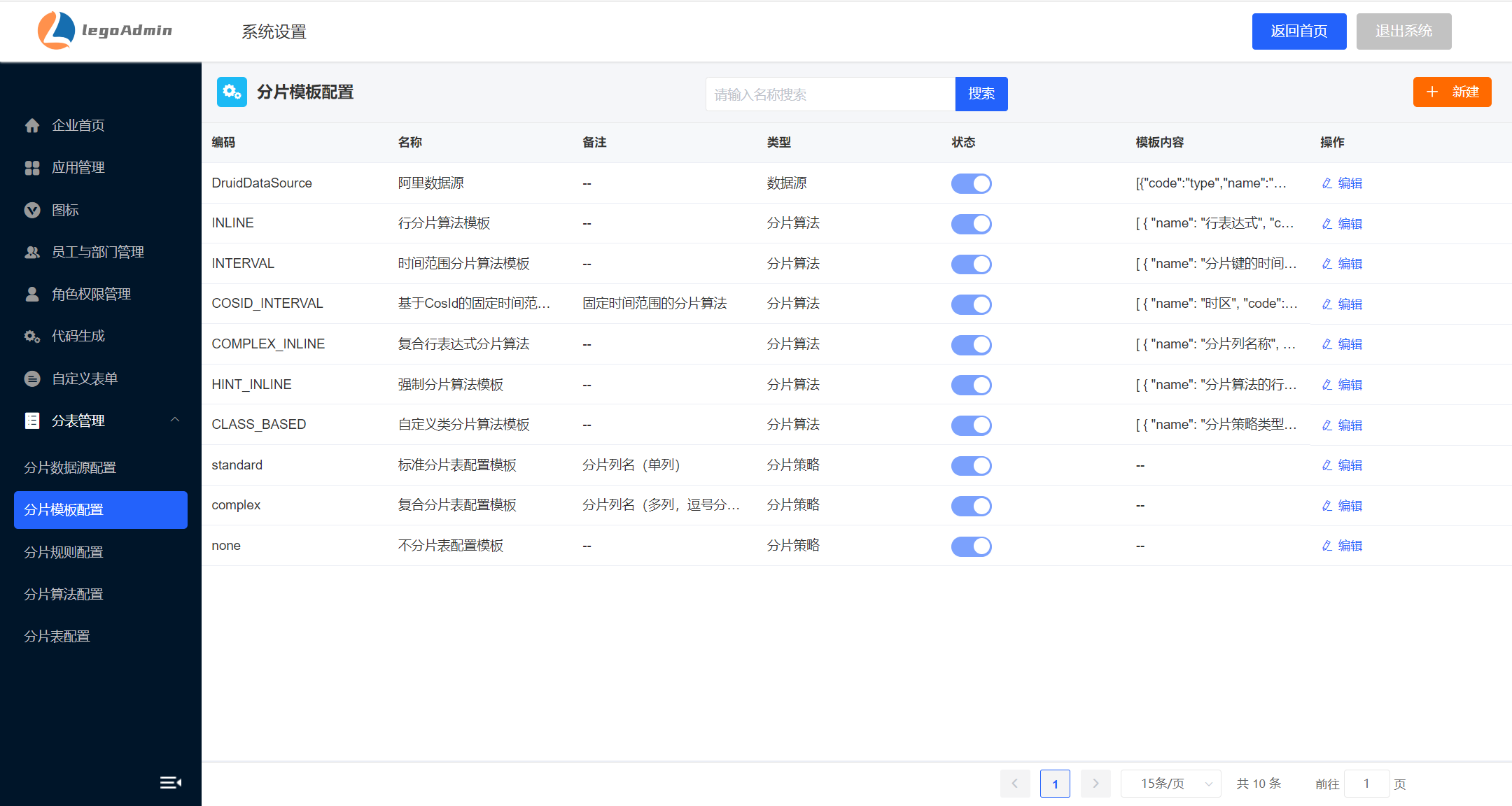Screen dimensions: 1512x806
Task: Click the 代码生成 menu label
Action: click(x=78, y=337)
